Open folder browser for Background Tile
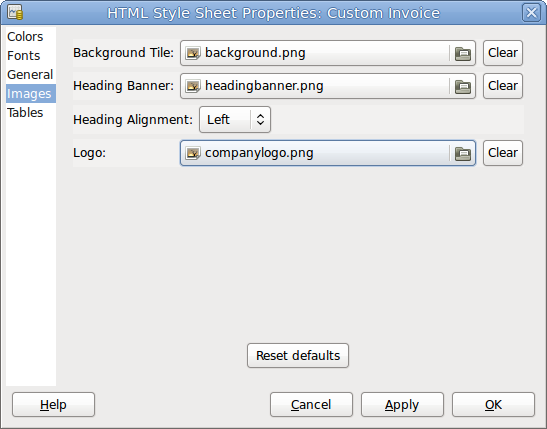The image size is (547, 429). point(463,53)
